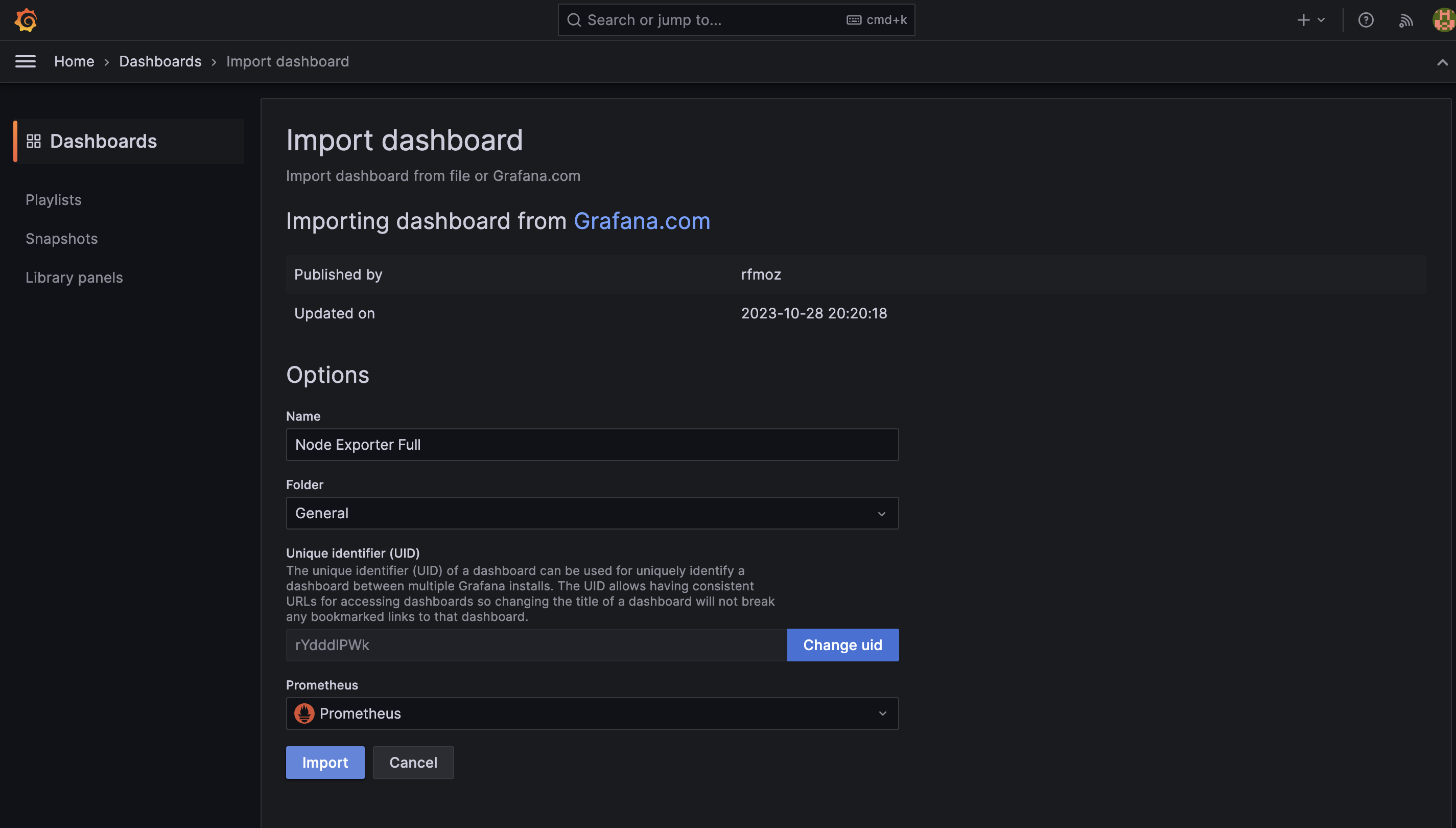
Task: Open the news feed RSS icon
Action: (1405, 20)
